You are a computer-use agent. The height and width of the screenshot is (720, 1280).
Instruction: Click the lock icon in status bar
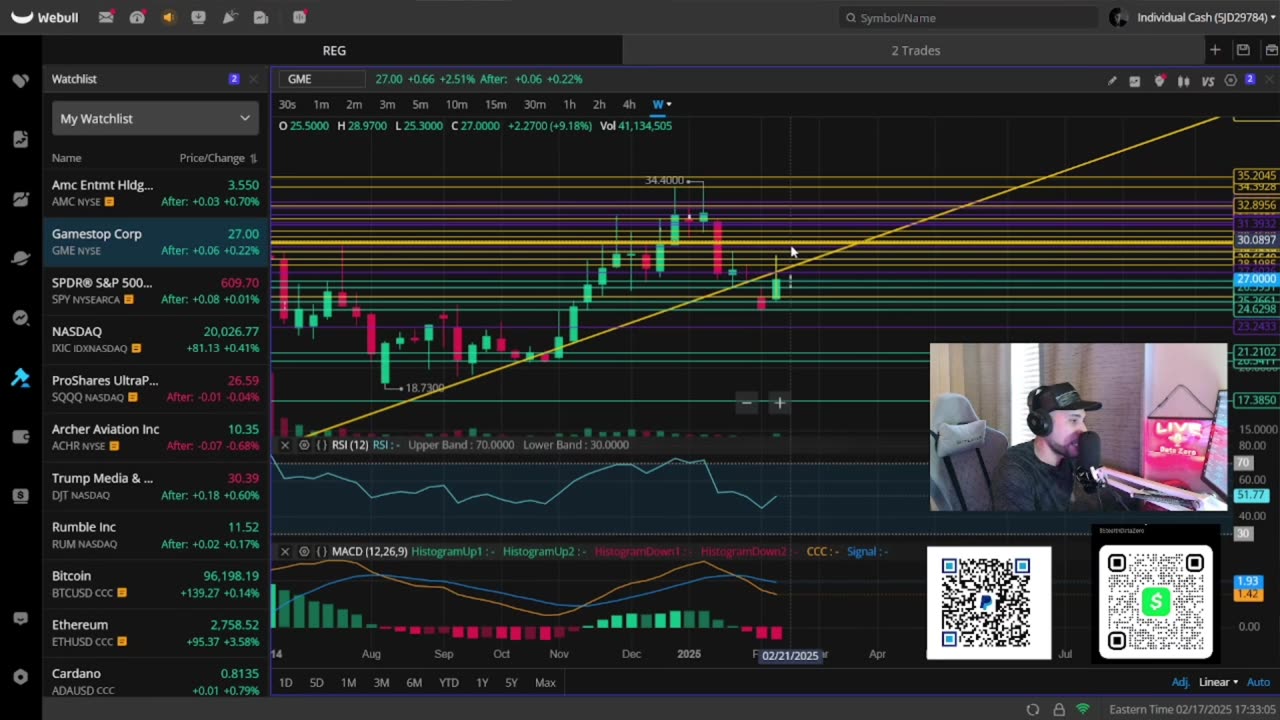pyautogui.click(x=1059, y=709)
